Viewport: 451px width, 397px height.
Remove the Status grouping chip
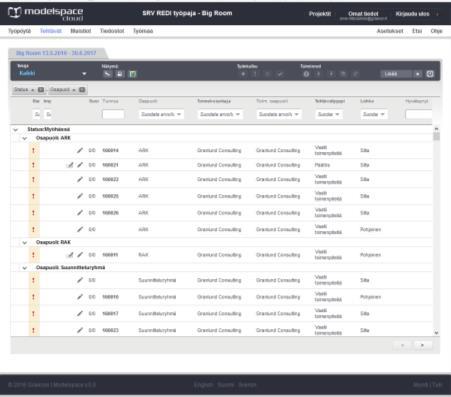pos(41,90)
